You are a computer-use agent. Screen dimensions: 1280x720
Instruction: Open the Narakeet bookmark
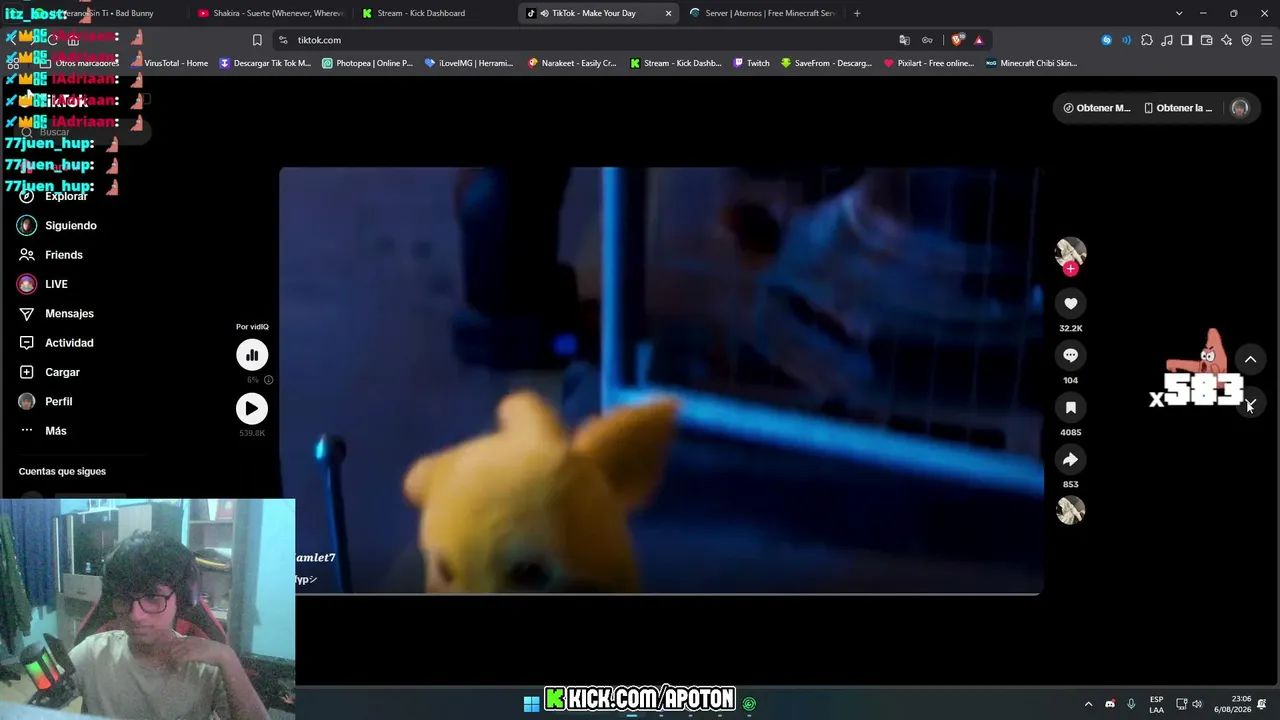point(572,63)
